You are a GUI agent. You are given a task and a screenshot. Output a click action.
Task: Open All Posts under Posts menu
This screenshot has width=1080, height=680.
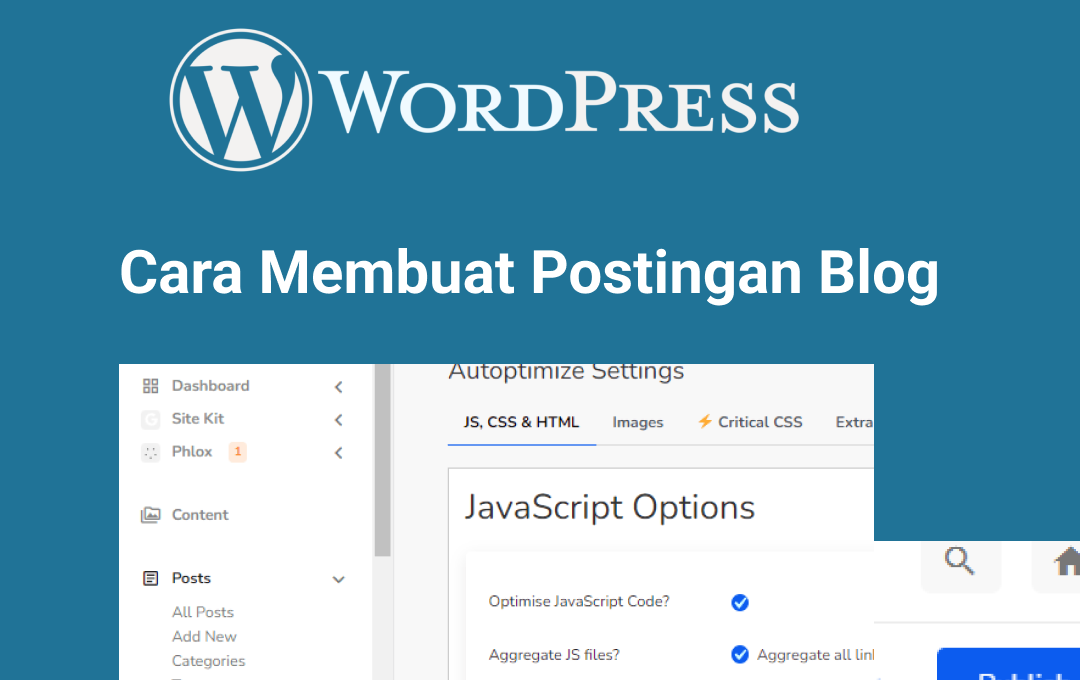[203, 612]
